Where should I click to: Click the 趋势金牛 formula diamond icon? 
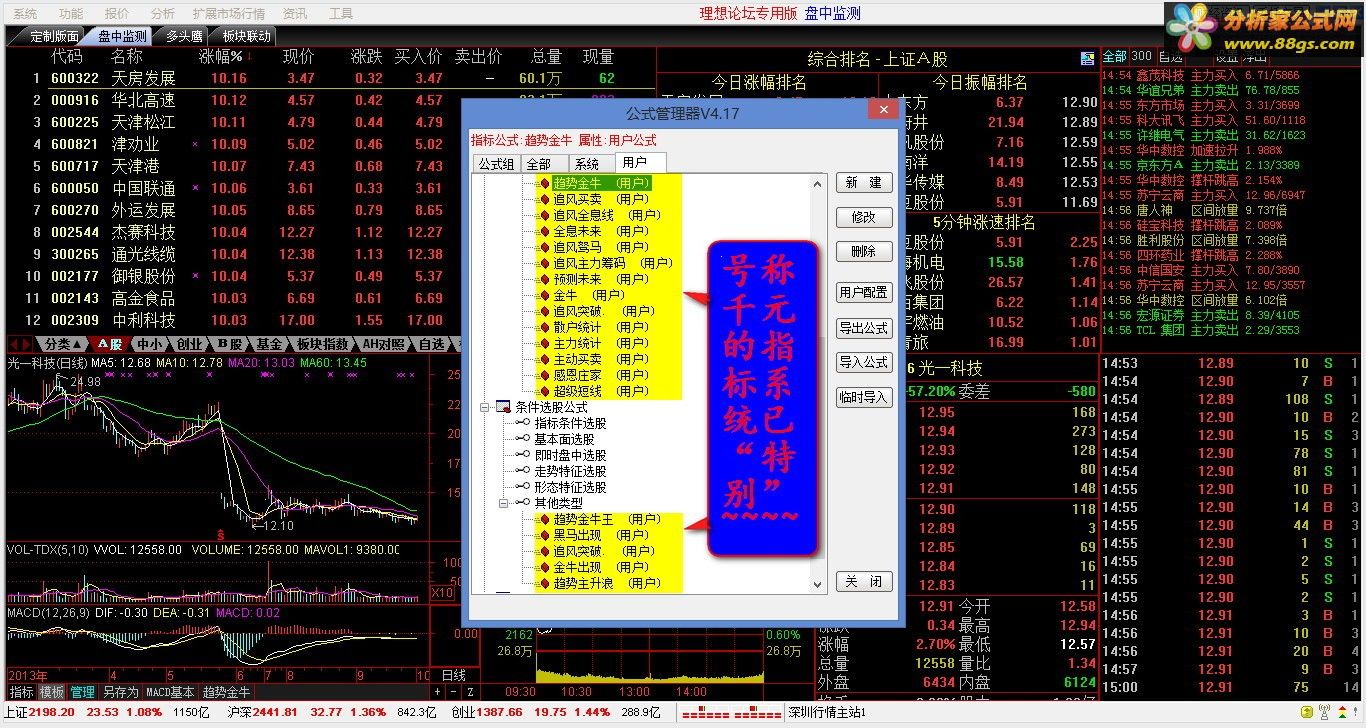[x=544, y=183]
